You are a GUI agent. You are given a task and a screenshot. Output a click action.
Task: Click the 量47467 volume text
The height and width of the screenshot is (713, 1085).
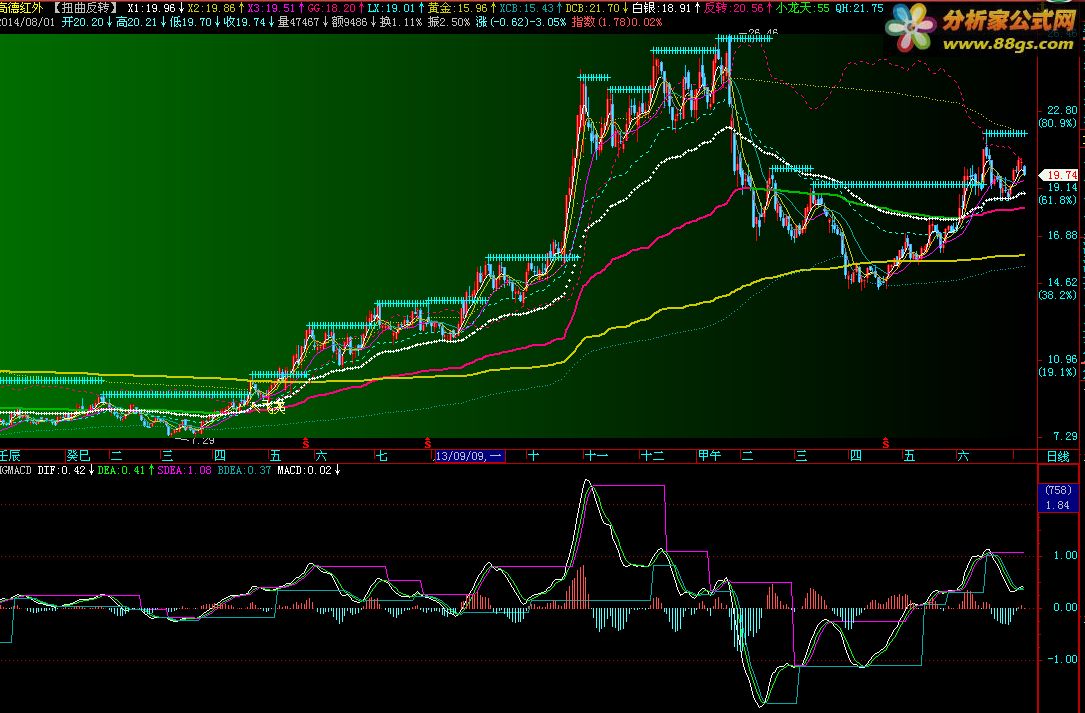(298, 22)
